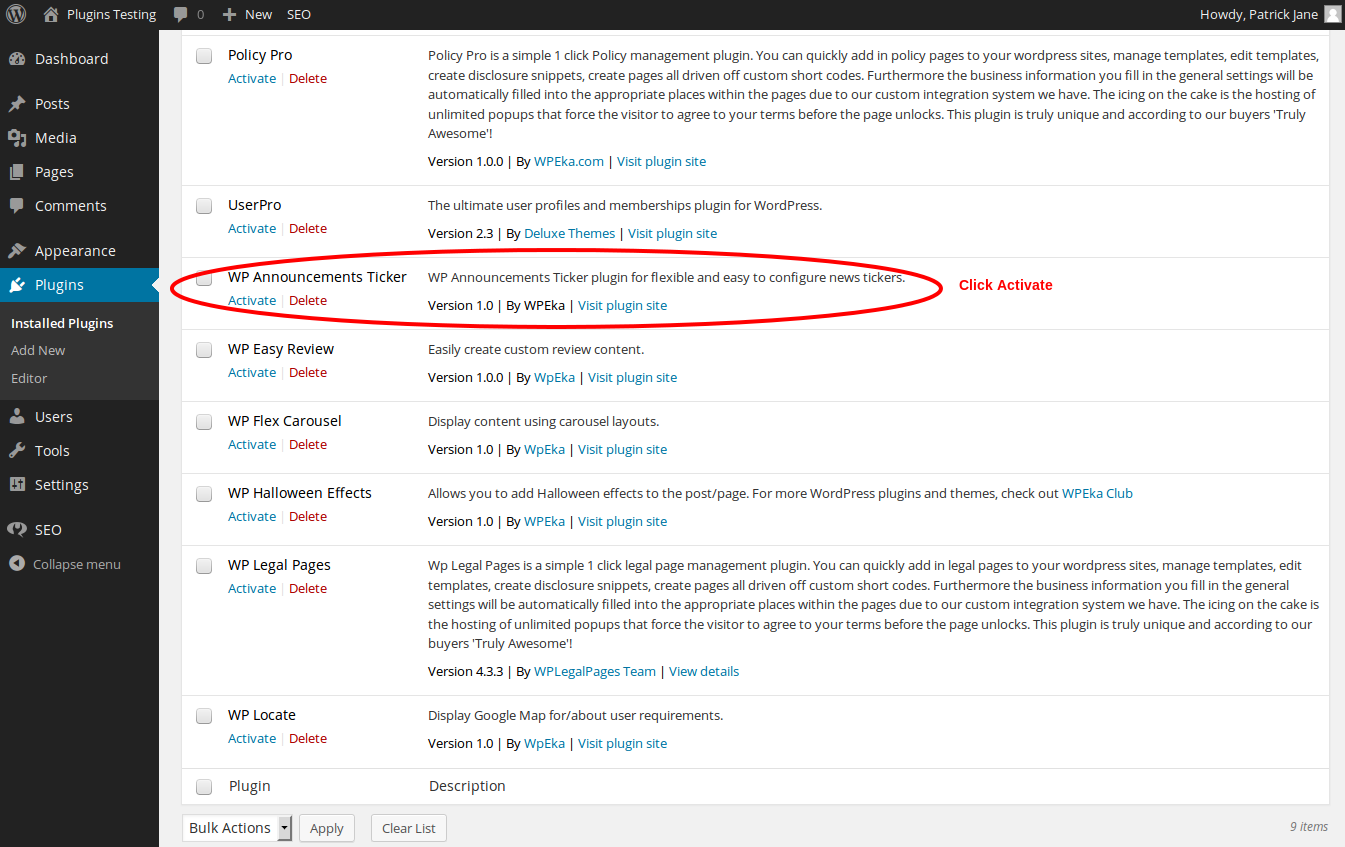Click the Comments sidebar bubble icon
Viewport: 1345px width, 847px height.
pos(17,206)
